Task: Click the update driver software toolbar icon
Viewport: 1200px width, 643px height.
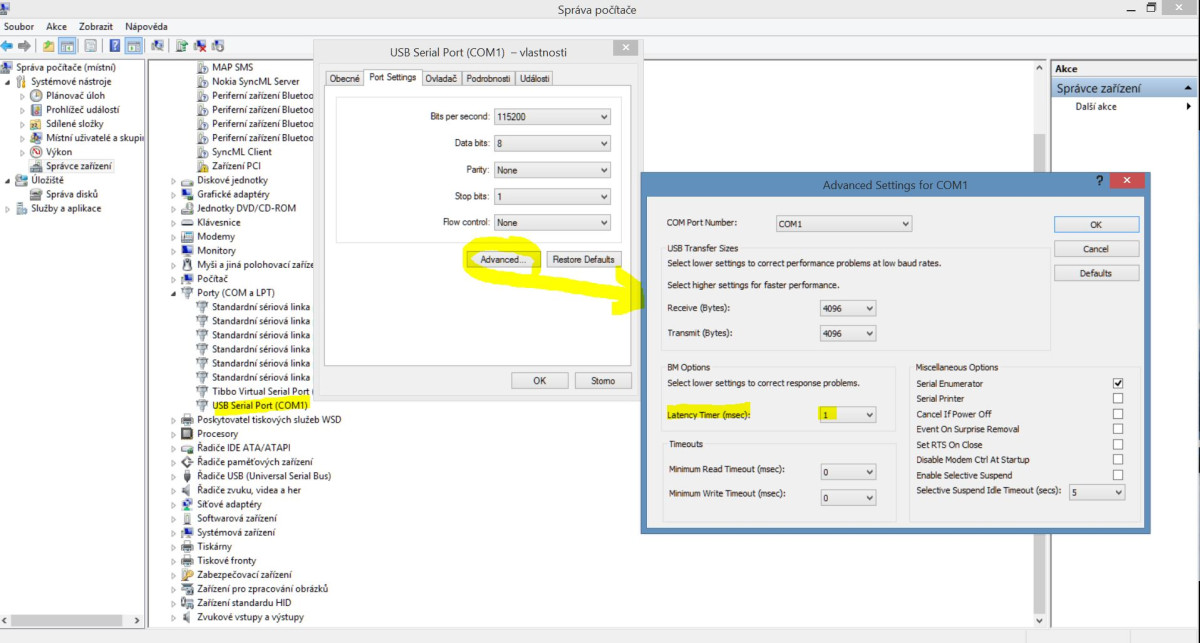Action: click(x=181, y=46)
